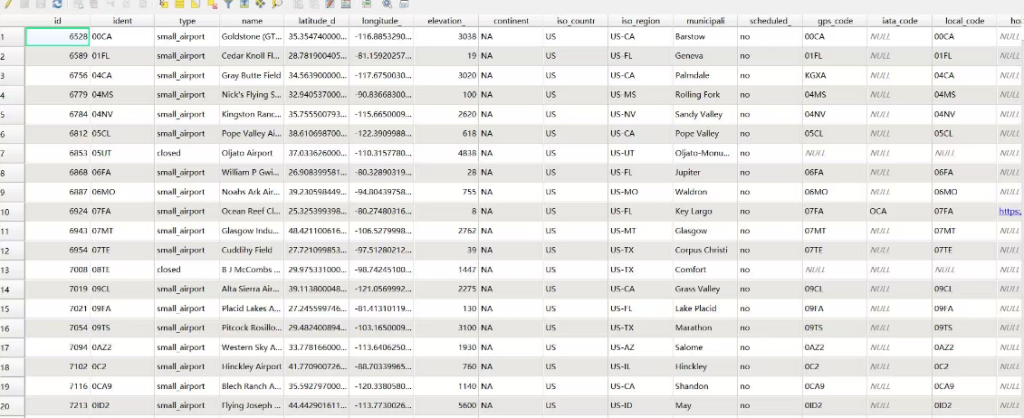Deselect all features icon

(x=212, y=4)
